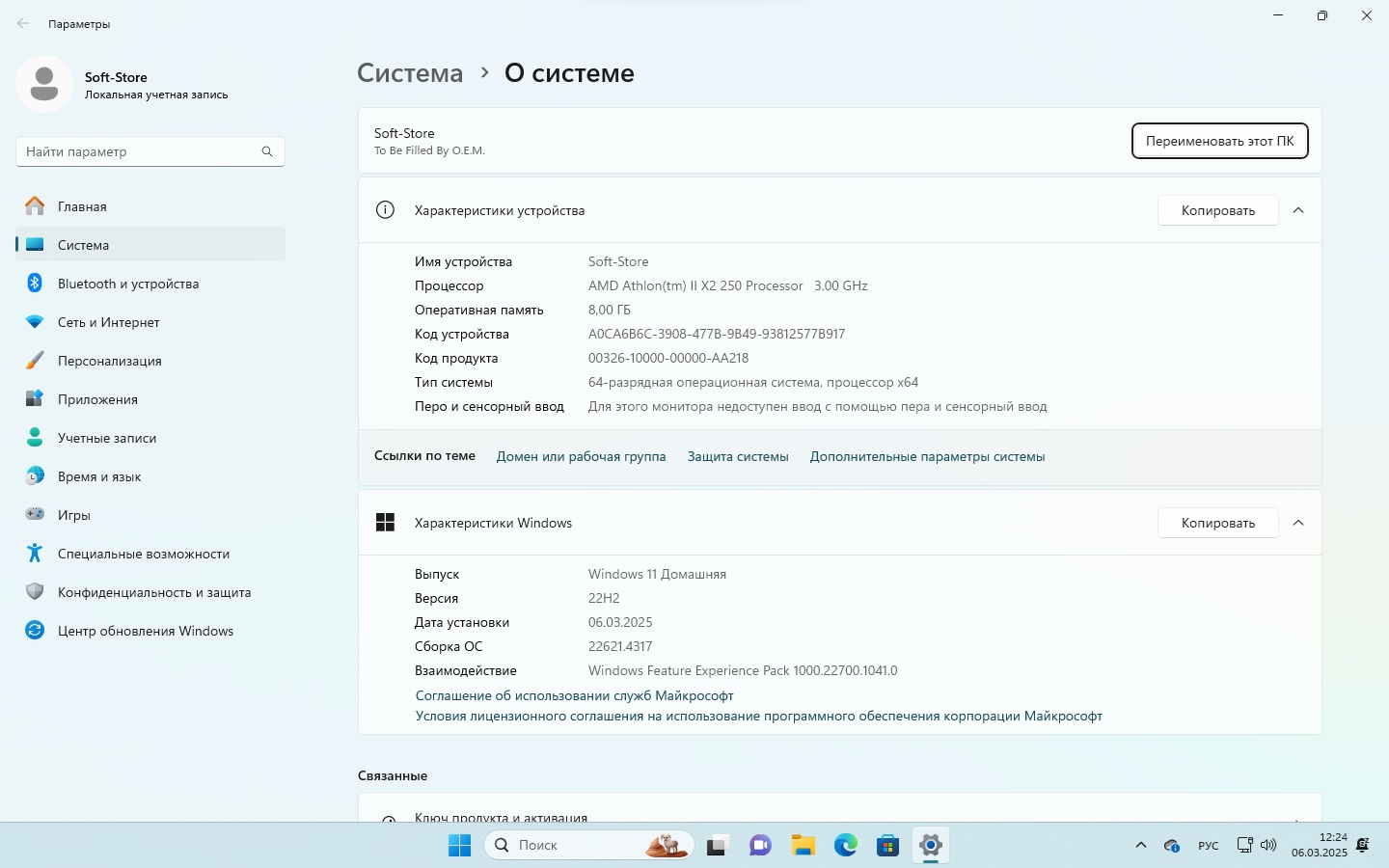This screenshot has width=1389, height=868.
Task: Open the volume speaker icon in tray
Action: click(1268, 846)
